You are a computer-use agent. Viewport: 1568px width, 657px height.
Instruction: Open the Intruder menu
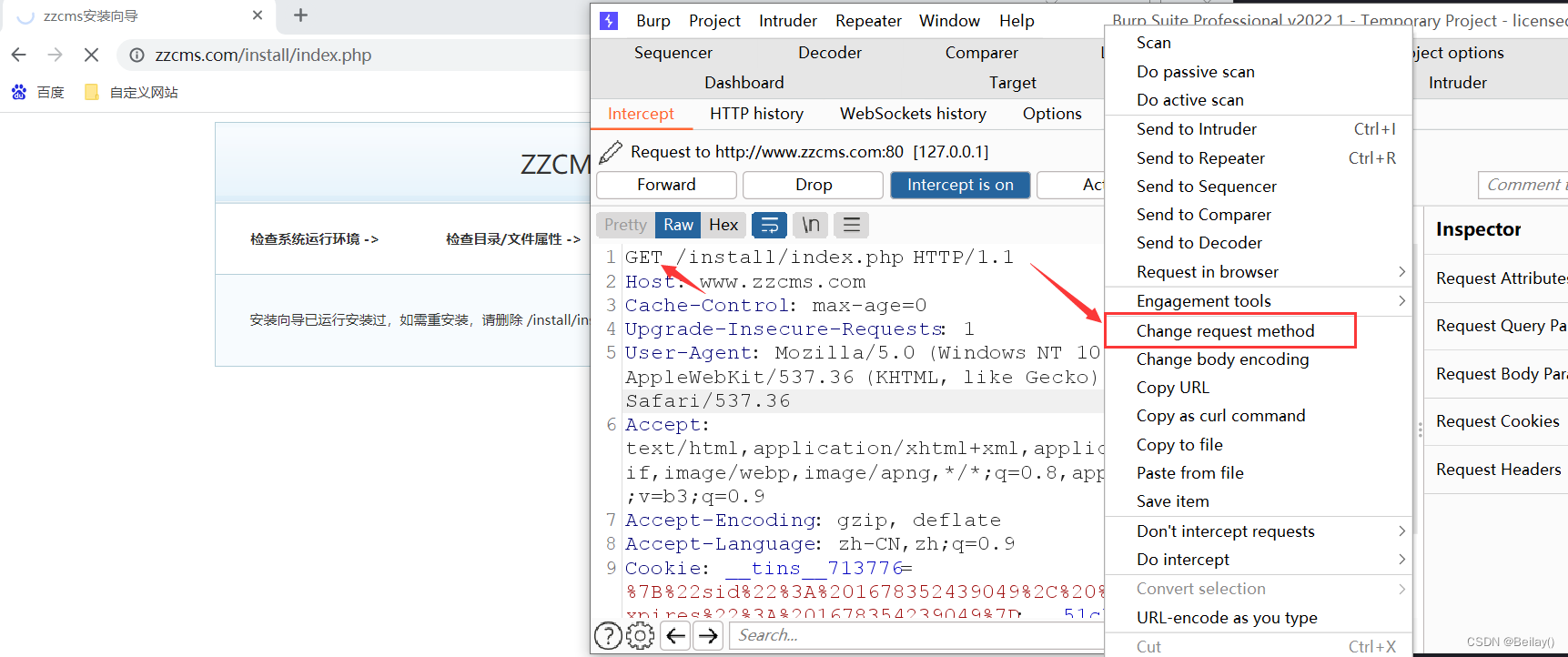pyautogui.click(x=787, y=21)
